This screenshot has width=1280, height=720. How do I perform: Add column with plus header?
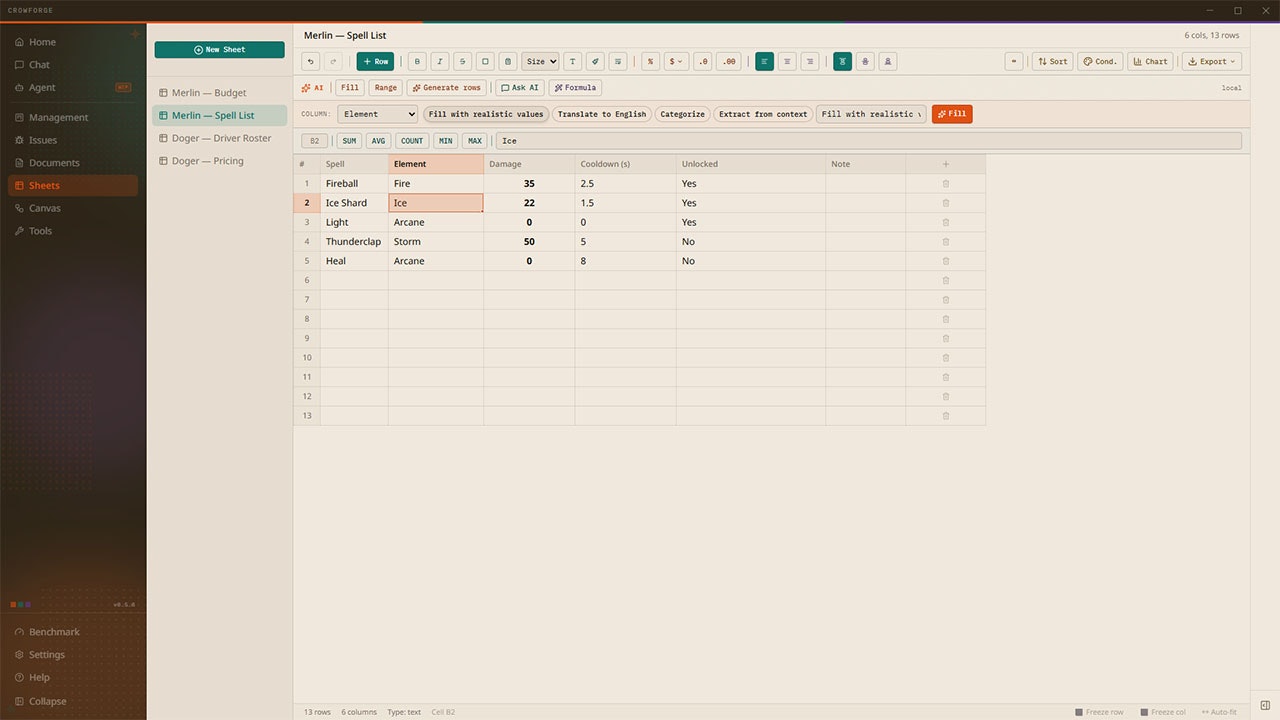coord(946,164)
